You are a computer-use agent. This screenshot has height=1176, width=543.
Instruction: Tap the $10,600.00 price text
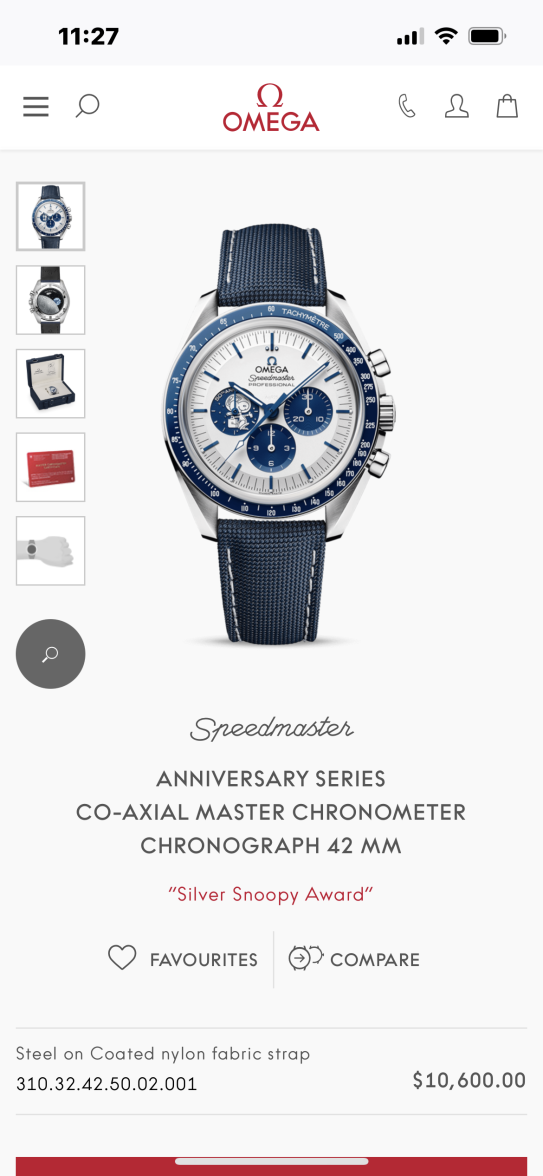point(469,1080)
